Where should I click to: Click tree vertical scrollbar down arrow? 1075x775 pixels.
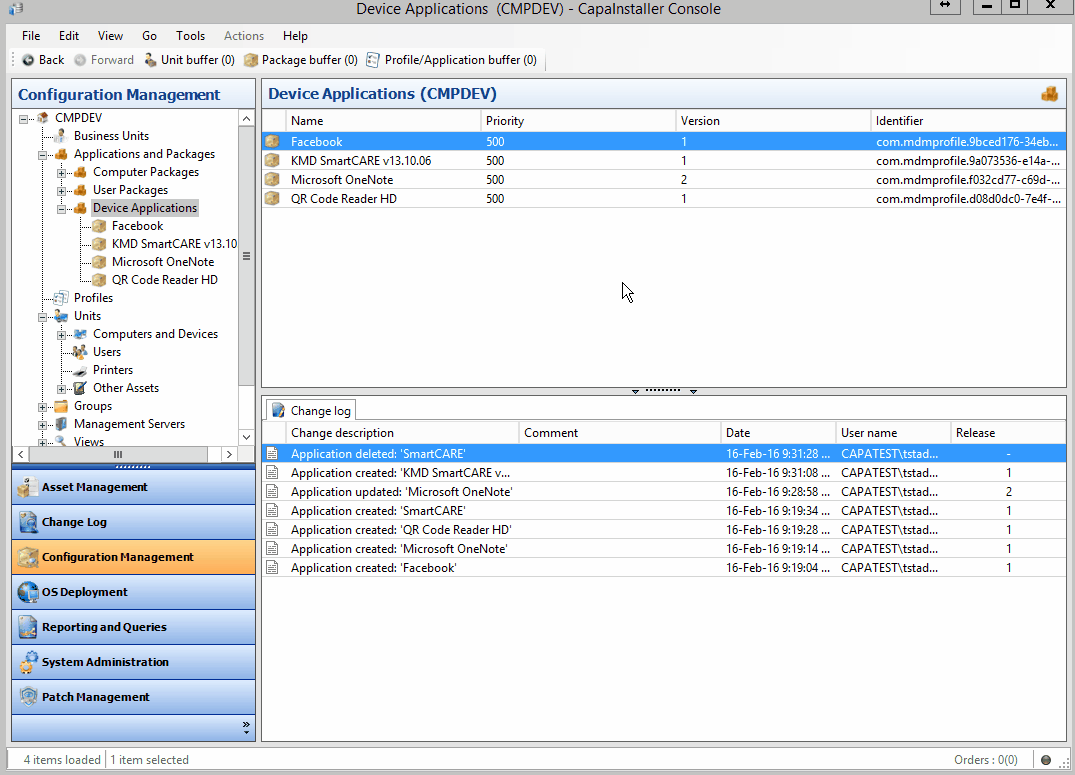[246, 437]
